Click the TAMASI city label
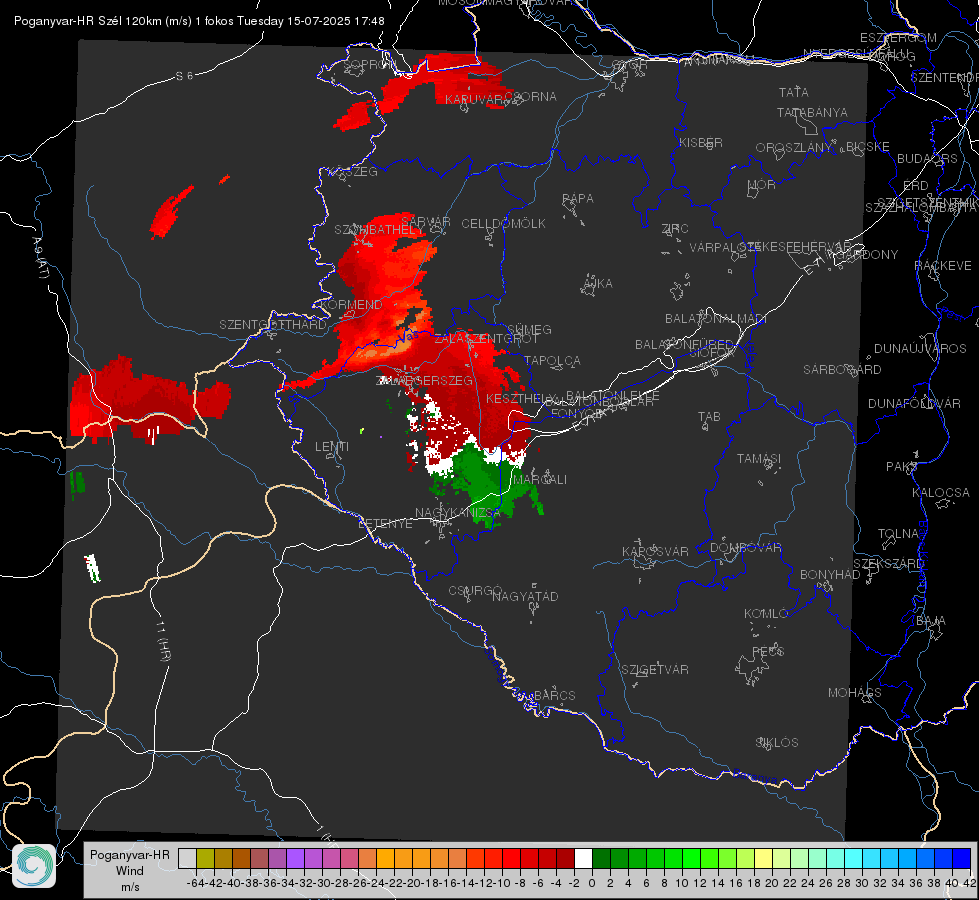Viewport: 979px width, 900px height. (x=759, y=459)
